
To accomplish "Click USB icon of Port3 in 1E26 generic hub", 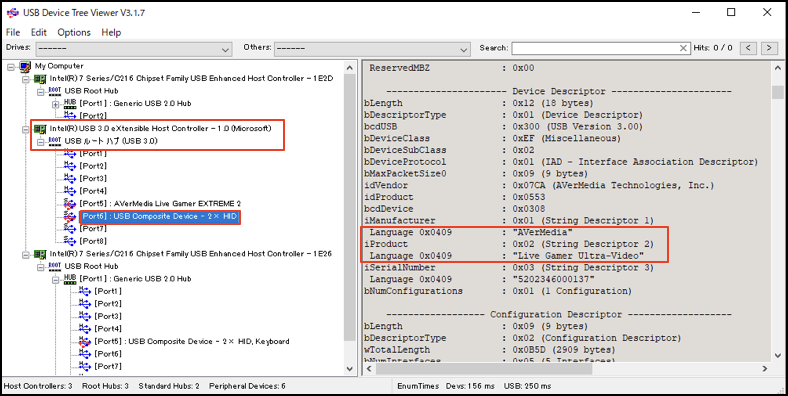I will pyautogui.click(x=85, y=317).
